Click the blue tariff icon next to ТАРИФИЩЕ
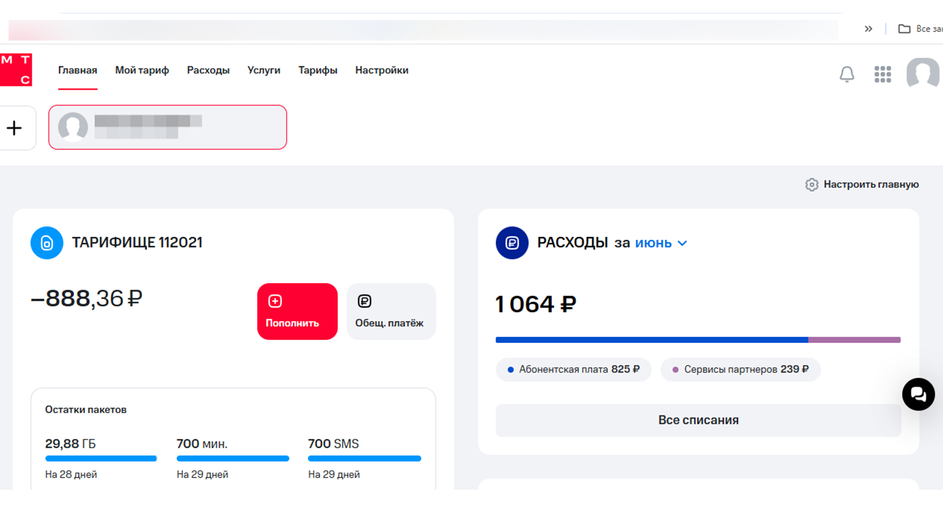 tap(47, 243)
